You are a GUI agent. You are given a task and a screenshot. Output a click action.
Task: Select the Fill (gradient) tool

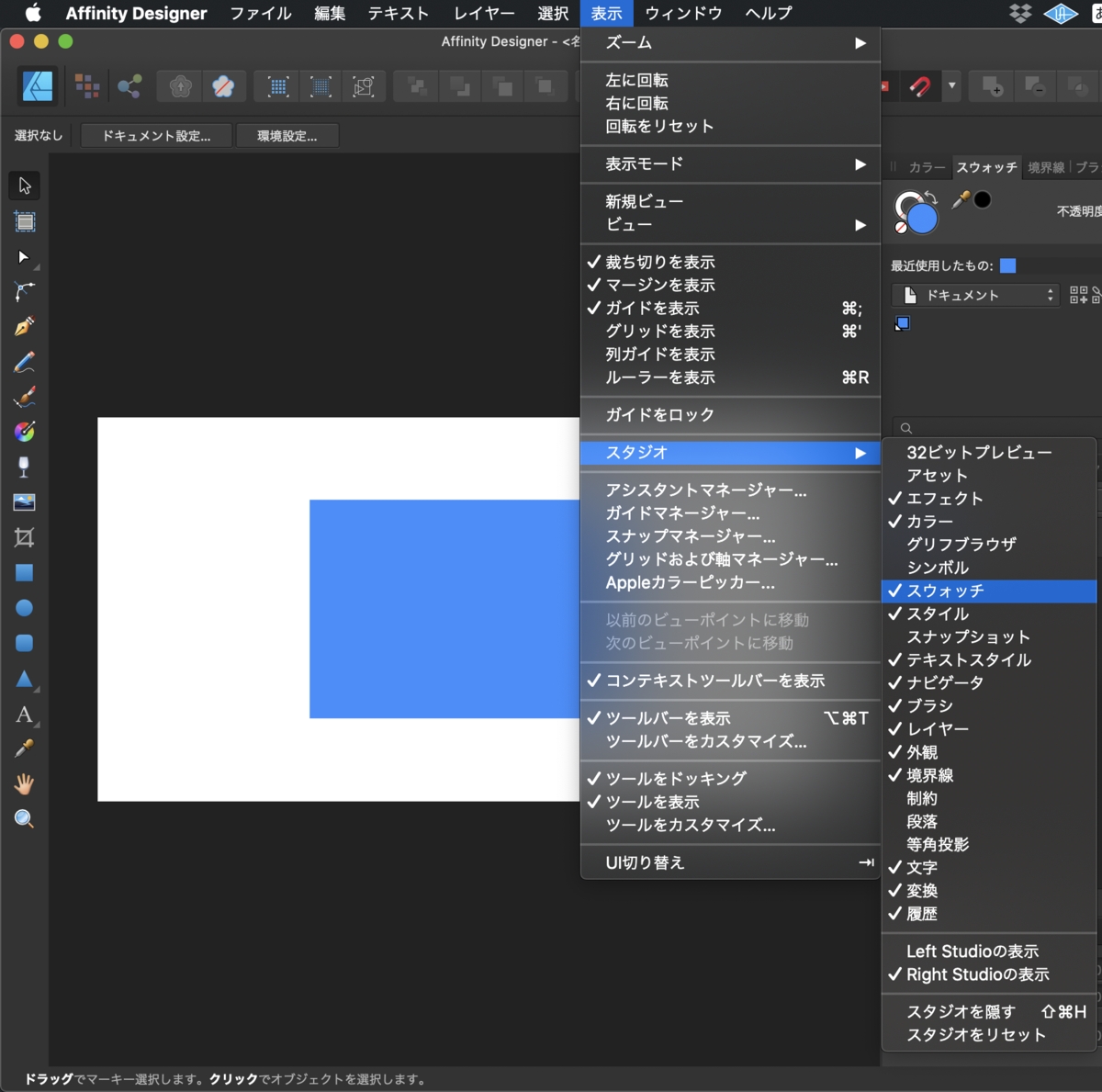click(x=25, y=432)
